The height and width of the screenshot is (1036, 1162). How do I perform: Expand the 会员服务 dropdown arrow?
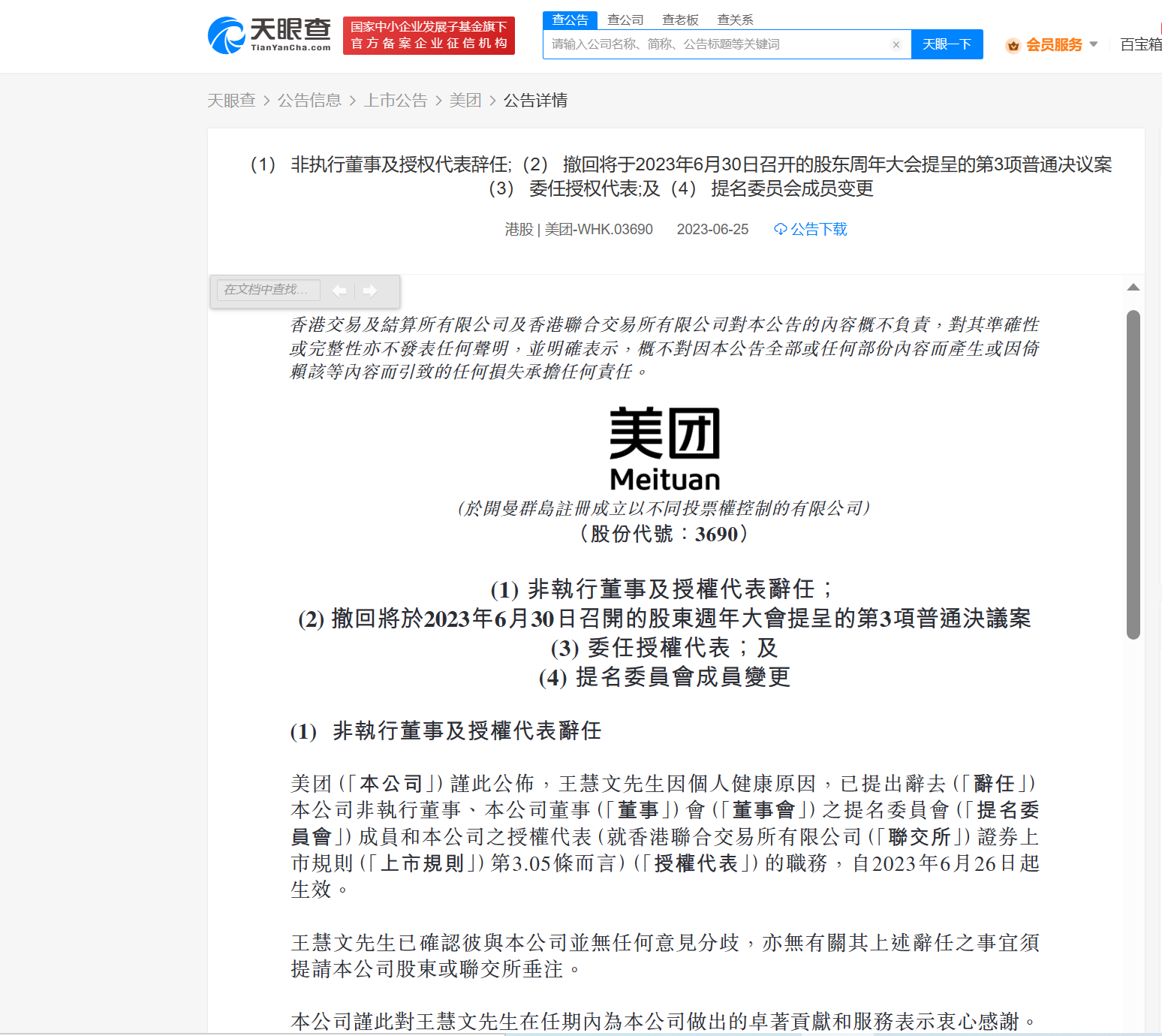click(1094, 44)
